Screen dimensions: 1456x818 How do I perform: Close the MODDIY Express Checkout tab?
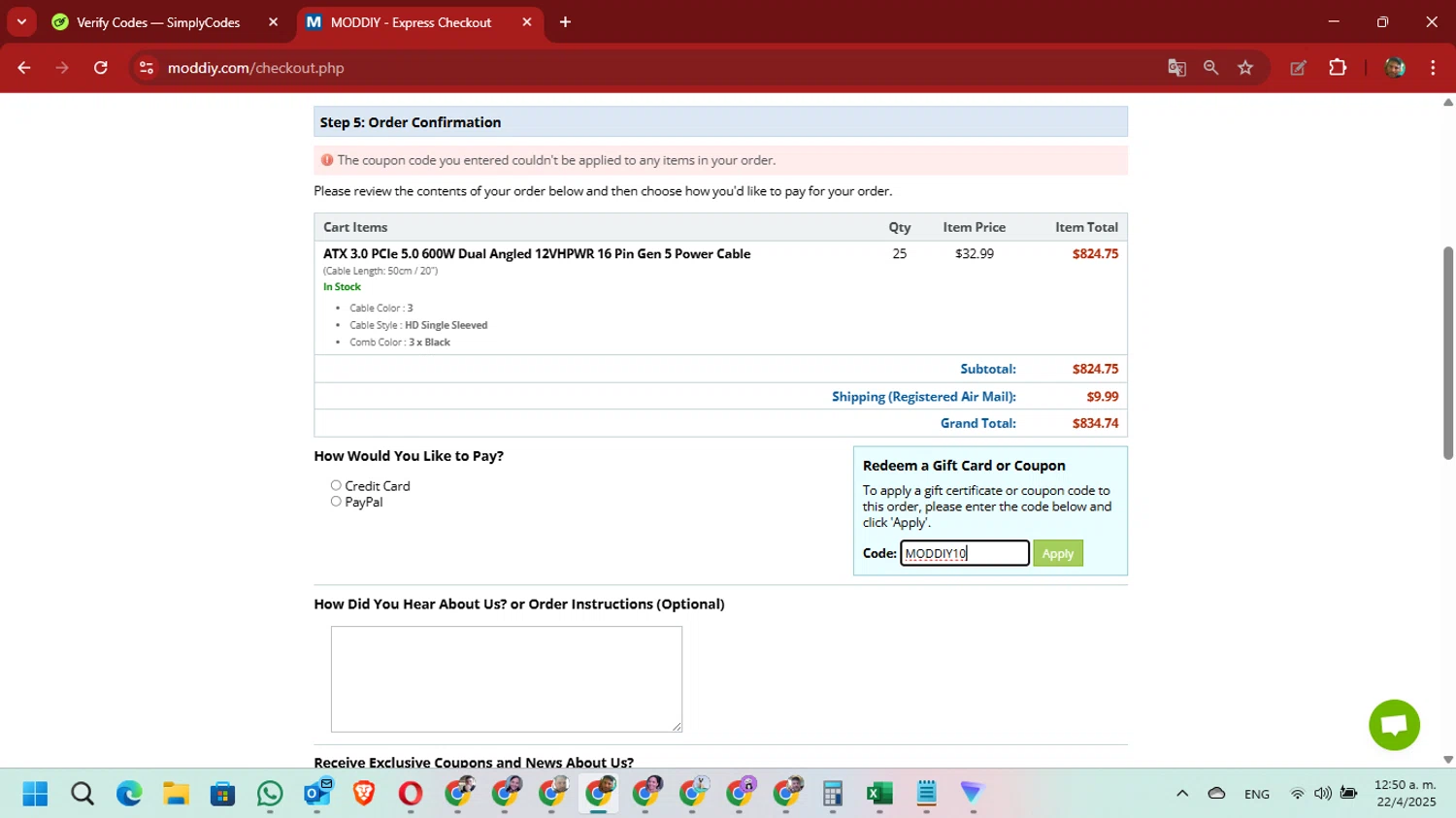[x=527, y=22]
